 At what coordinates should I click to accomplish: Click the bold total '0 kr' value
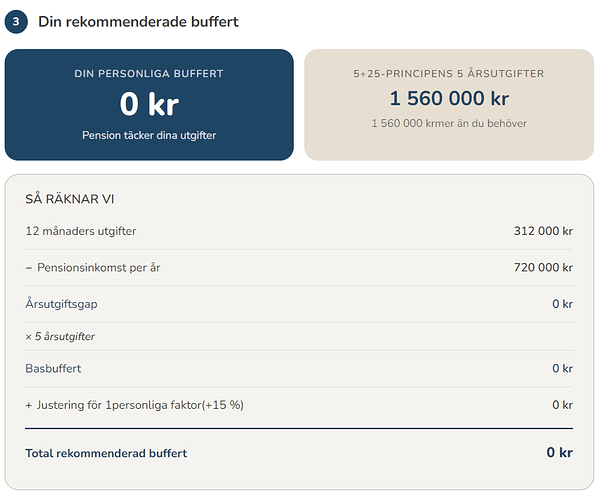[560, 452]
